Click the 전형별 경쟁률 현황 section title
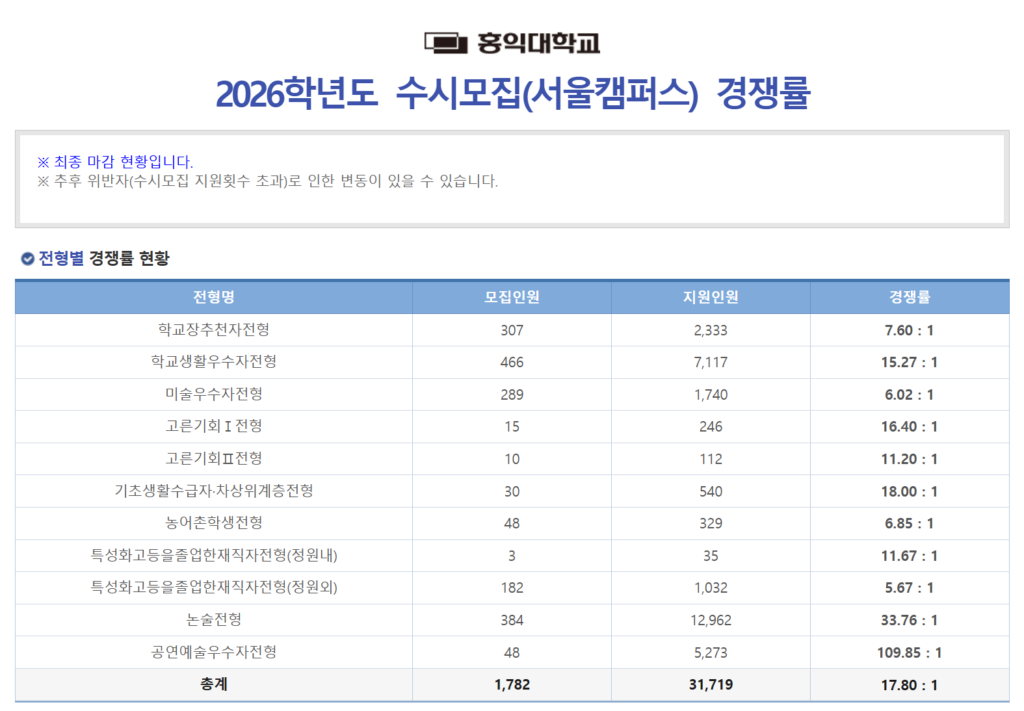Image resolution: width=1024 pixels, height=711 pixels. [104, 259]
